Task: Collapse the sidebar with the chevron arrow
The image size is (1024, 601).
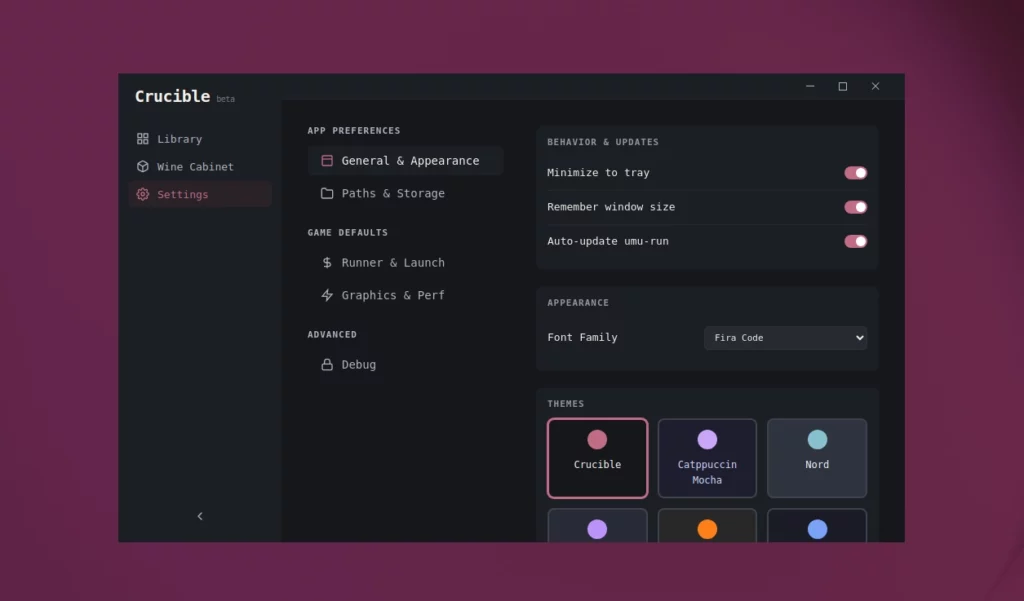Action: (x=200, y=516)
